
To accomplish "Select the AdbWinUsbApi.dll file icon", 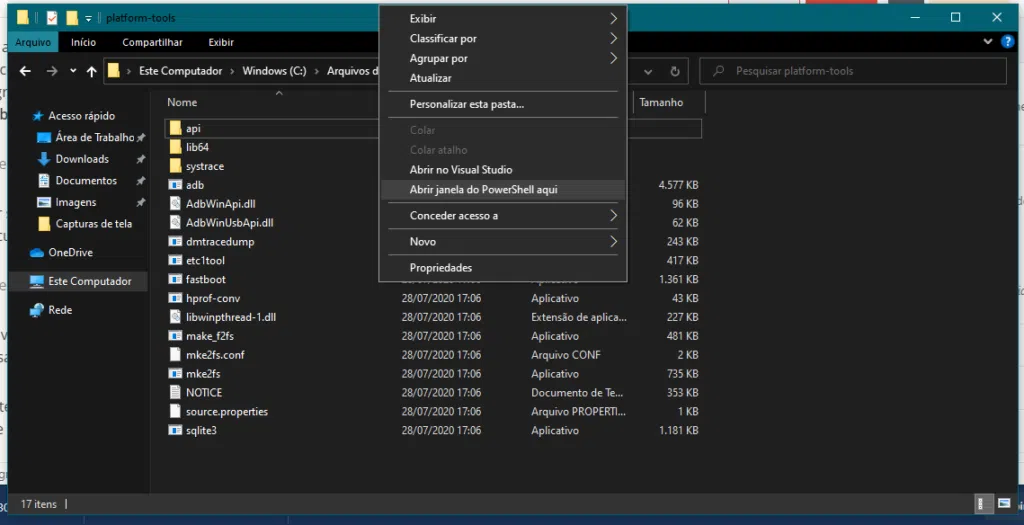I will 175,223.
